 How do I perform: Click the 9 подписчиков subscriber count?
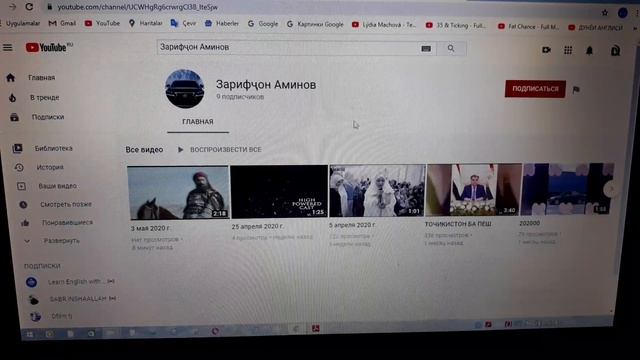(x=240, y=97)
